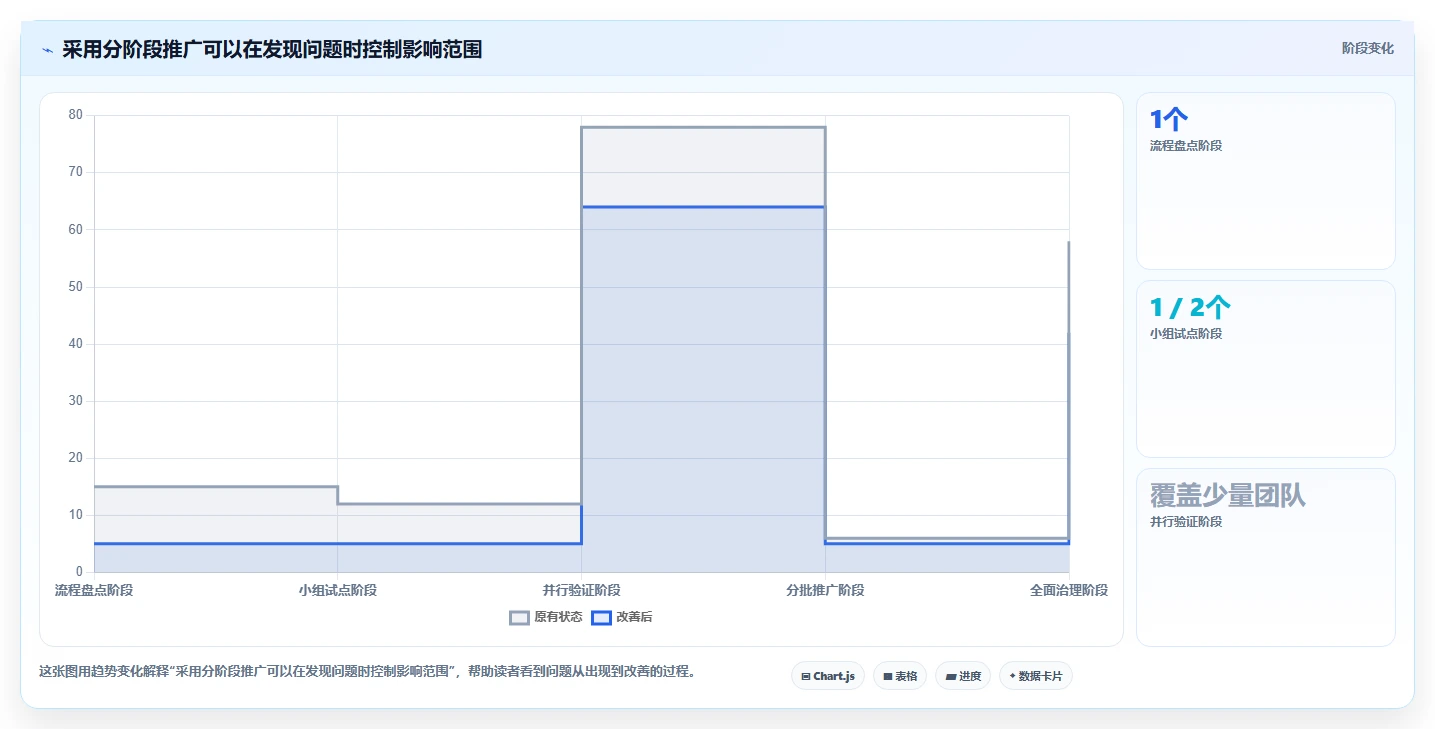The width and height of the screenshot is (1435, 729).
Task: Select the 进度 chip
Action: click(963, 676)
